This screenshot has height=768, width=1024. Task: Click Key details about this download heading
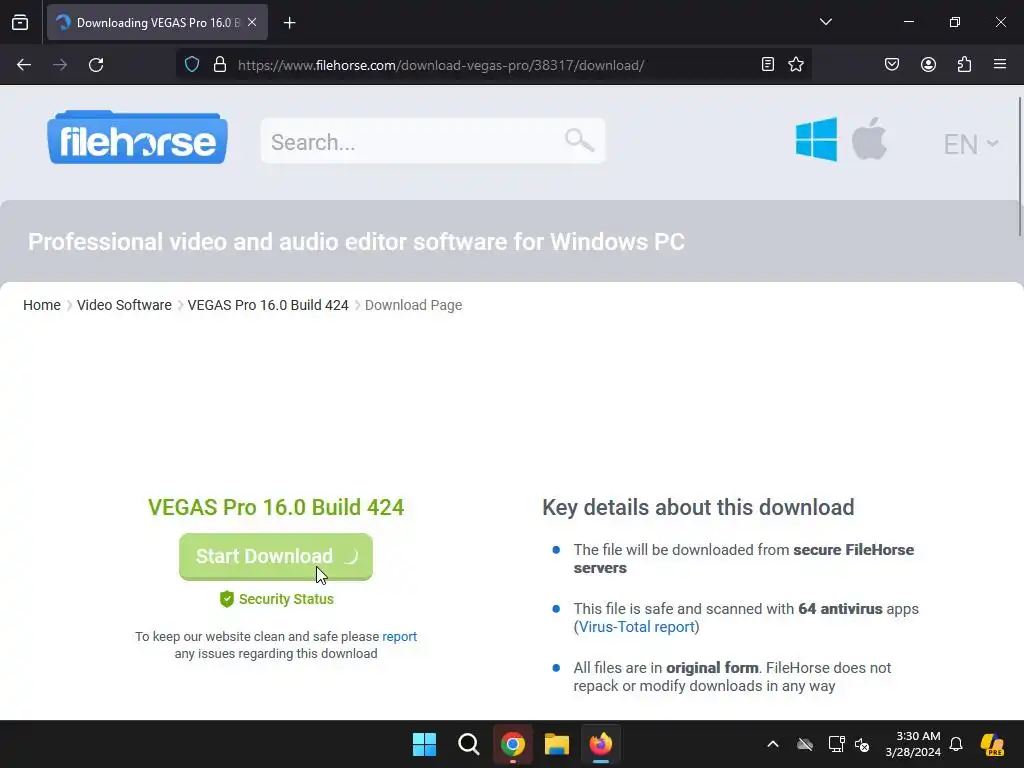pos(698,507)
